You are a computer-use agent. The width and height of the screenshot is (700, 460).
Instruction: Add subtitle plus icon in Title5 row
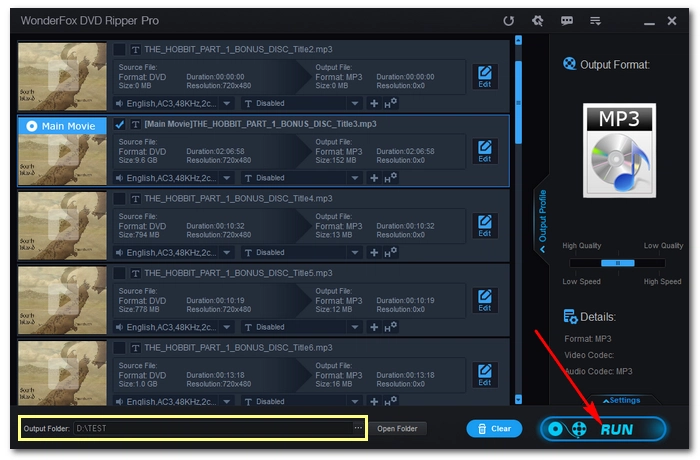pyautogui.click(x=374, y=327)
